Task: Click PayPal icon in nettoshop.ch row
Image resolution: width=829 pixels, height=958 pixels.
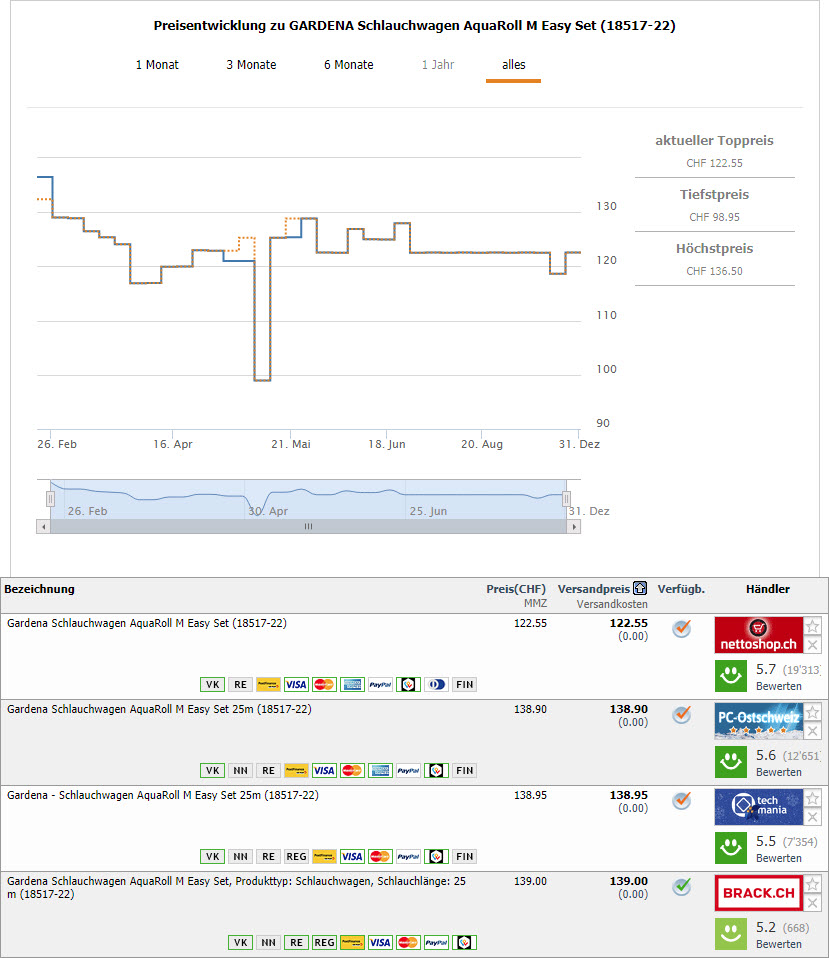Action: (380, 684)
